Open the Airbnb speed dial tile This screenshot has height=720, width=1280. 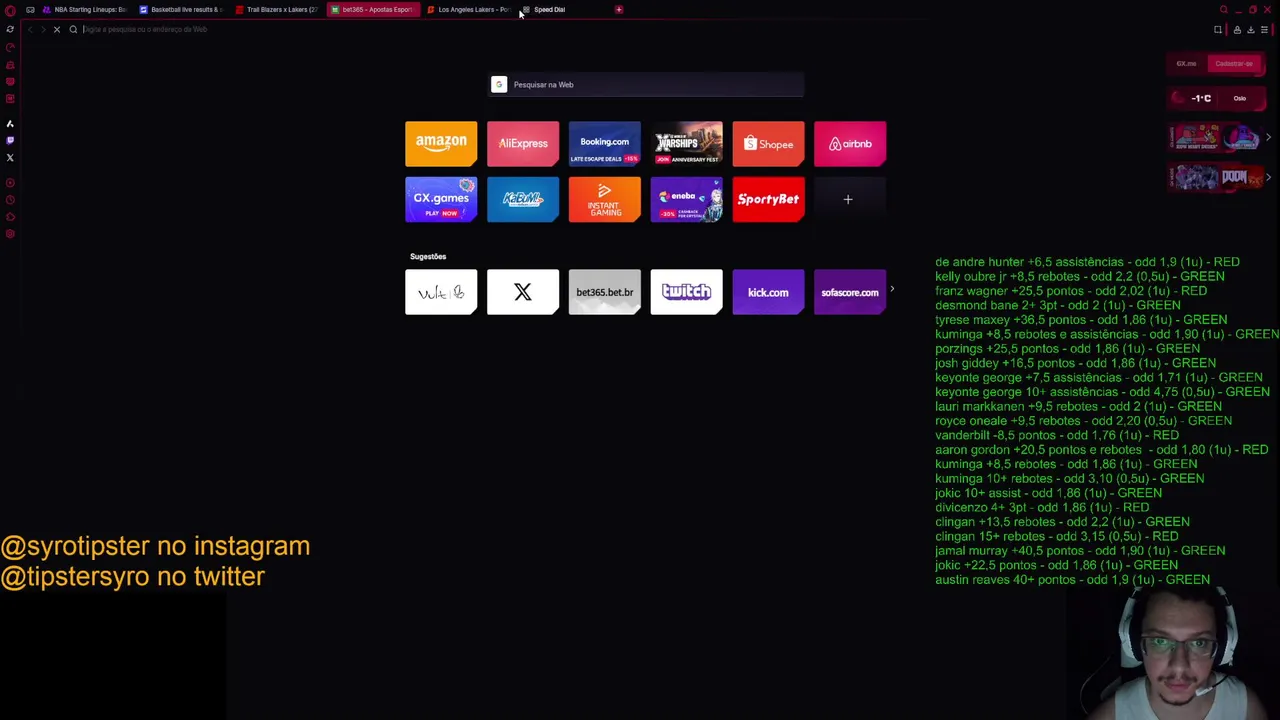point(850,144)
